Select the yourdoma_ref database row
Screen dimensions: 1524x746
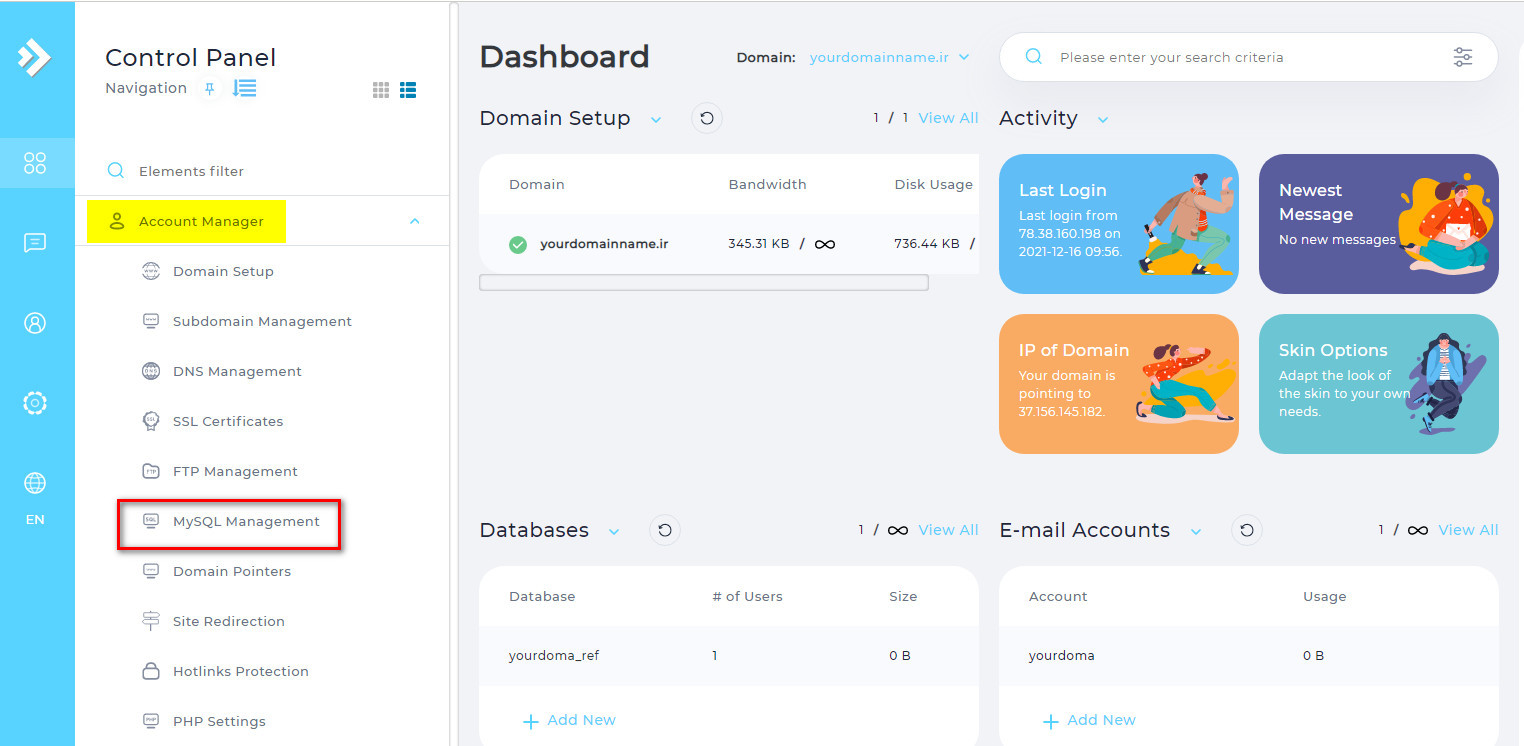tap(729, 656)
